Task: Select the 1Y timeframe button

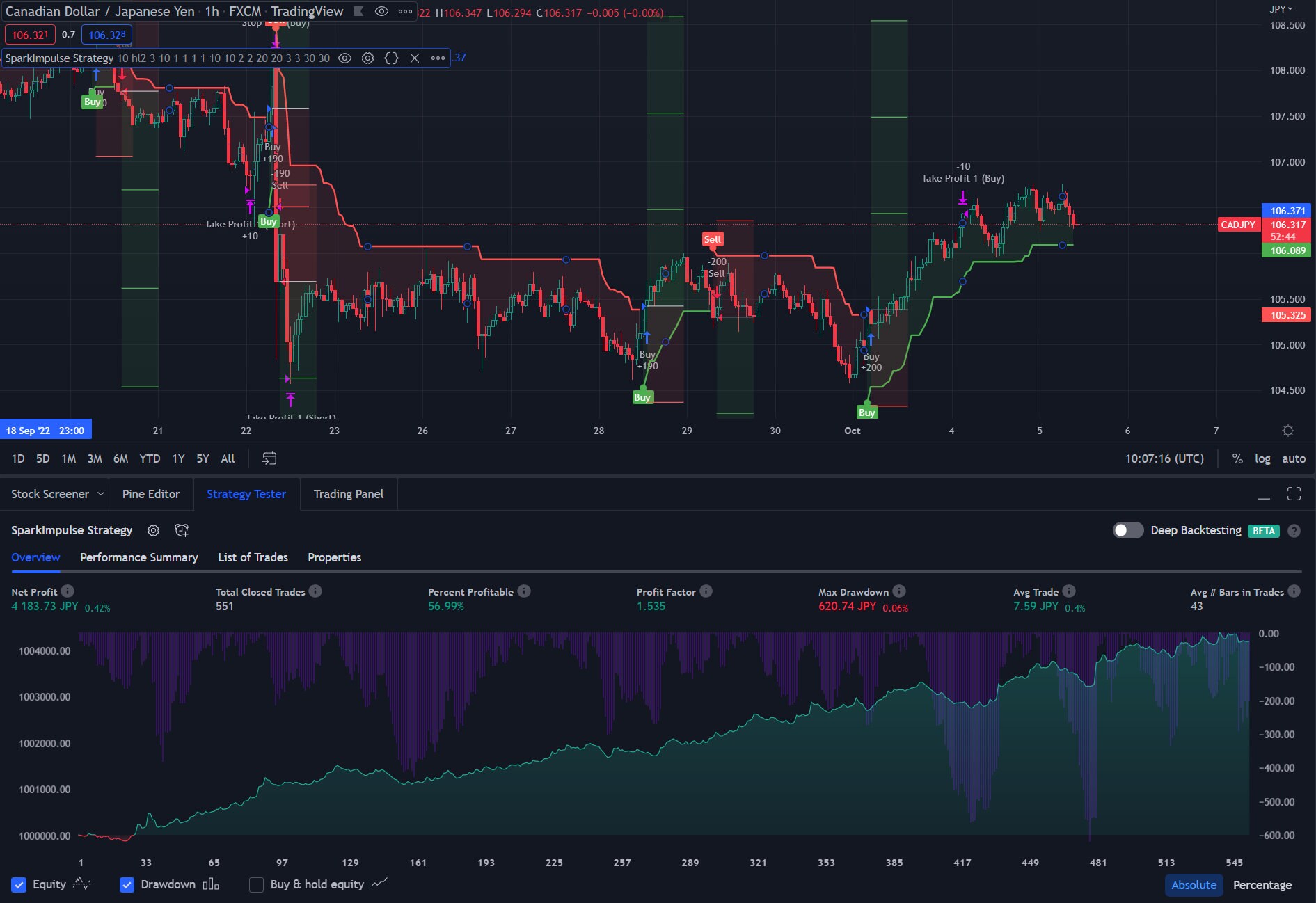Action: click(177, 458)
